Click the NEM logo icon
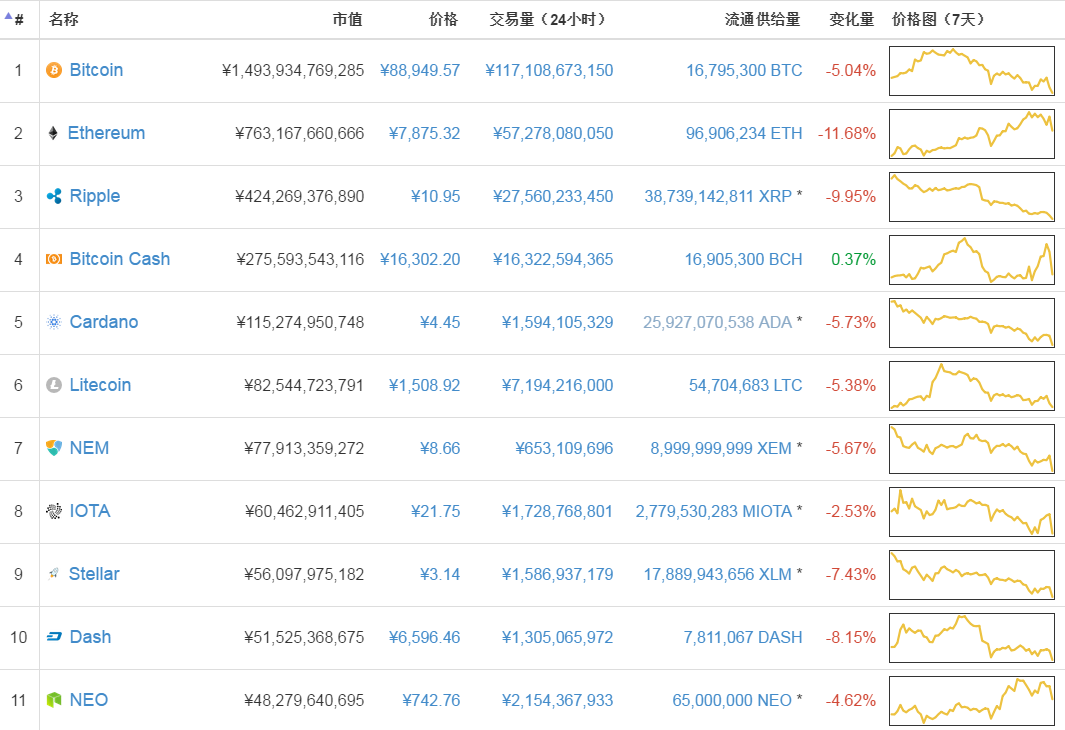Image resolution: width=1065 pixels, height=730 pixels. click(x=54, y=448)
